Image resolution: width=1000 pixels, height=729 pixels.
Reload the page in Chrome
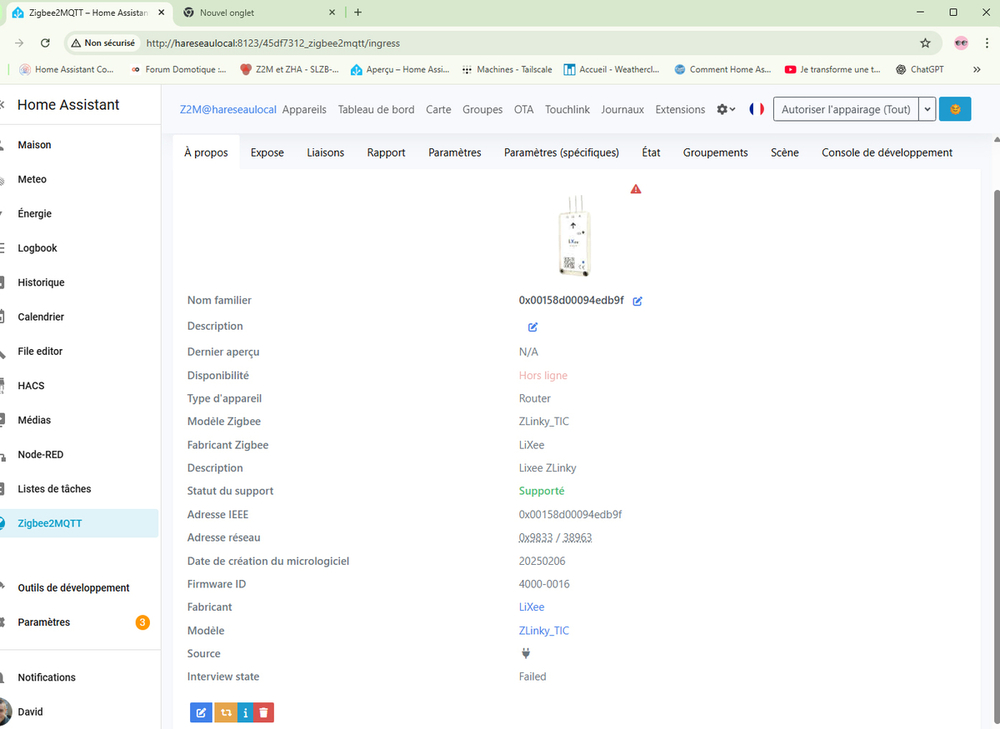(45, 43)
